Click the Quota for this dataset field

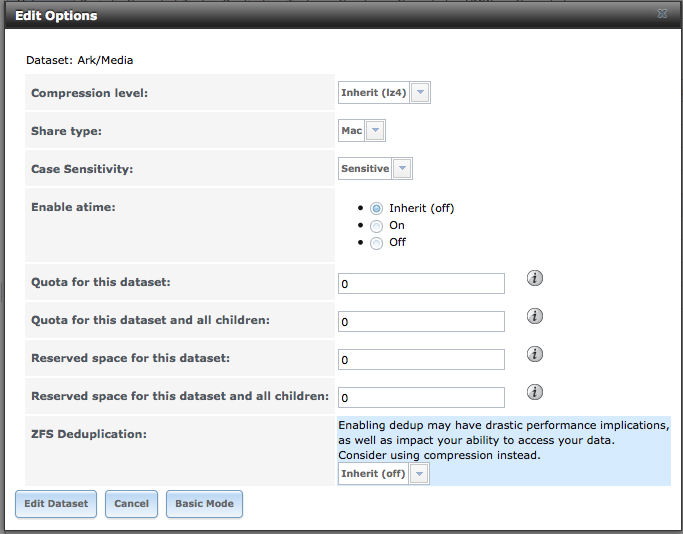pos(421,284)
